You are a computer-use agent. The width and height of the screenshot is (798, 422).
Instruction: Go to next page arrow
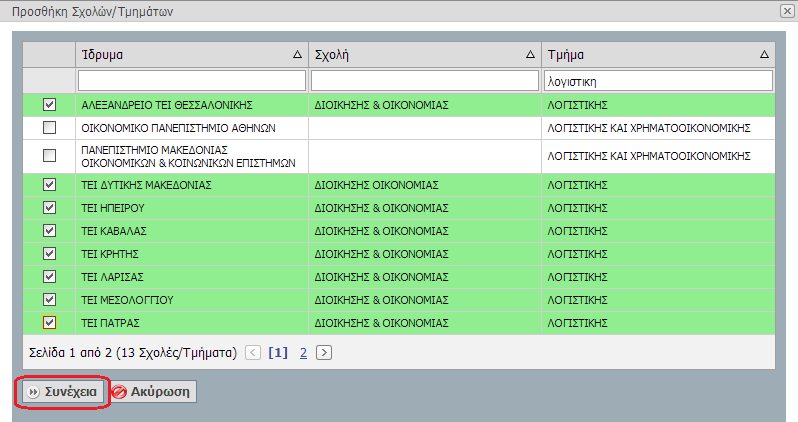(x=324, y=352)
